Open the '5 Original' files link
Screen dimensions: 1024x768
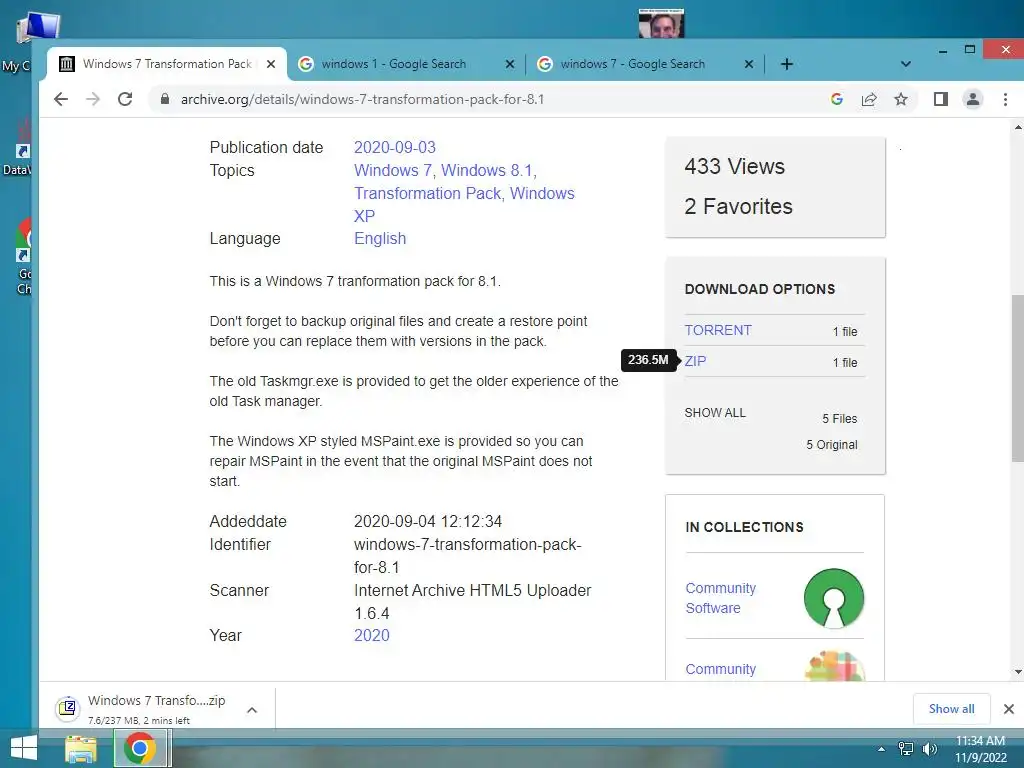click(831, 445)
